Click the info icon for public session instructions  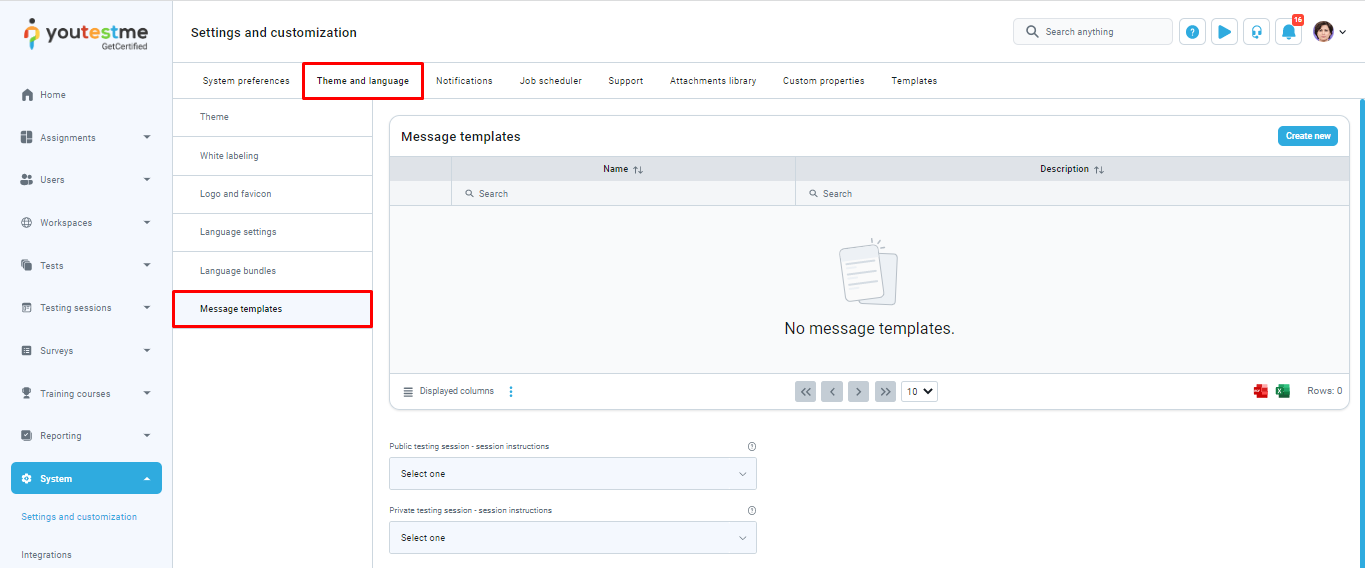pyautogui.click(x=752, y=447)
